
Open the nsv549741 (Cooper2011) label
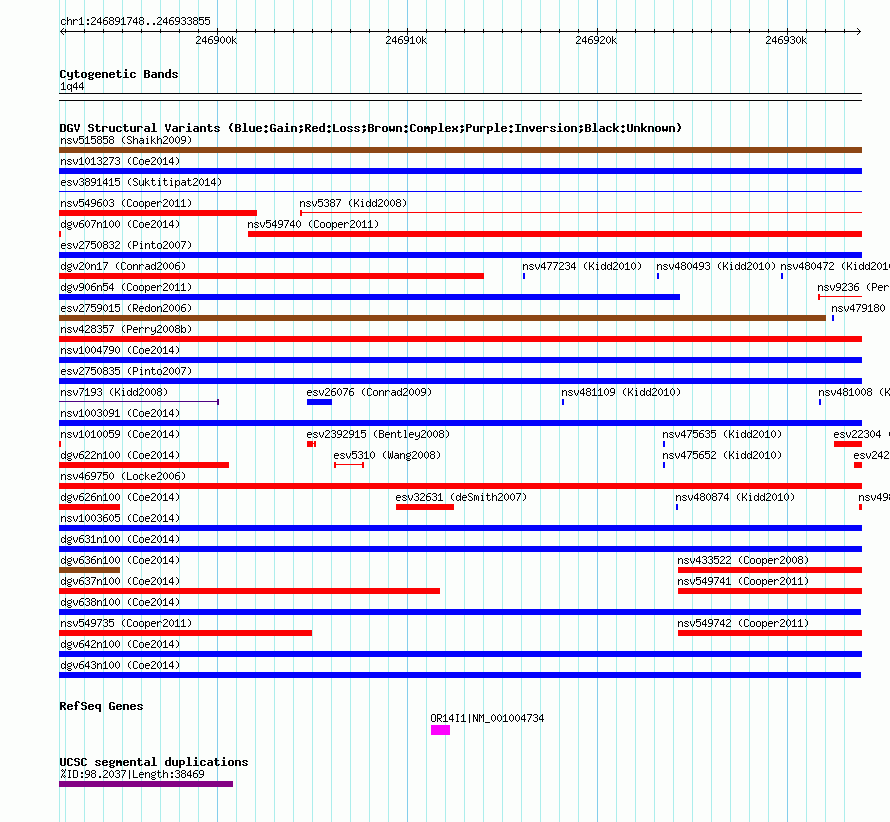[x=743, y=581]
